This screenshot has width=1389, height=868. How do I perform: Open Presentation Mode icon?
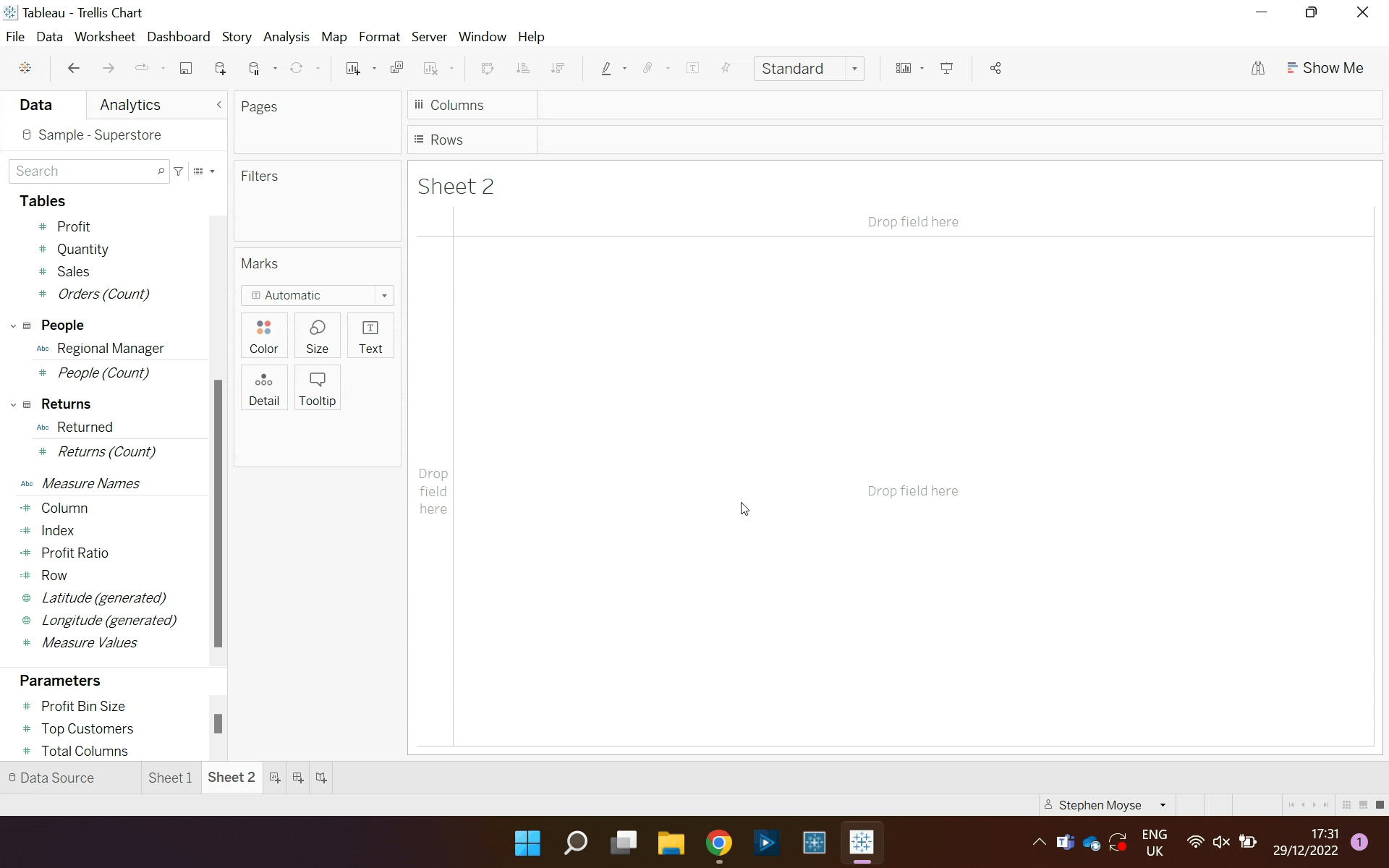click(x=946, y=68)
